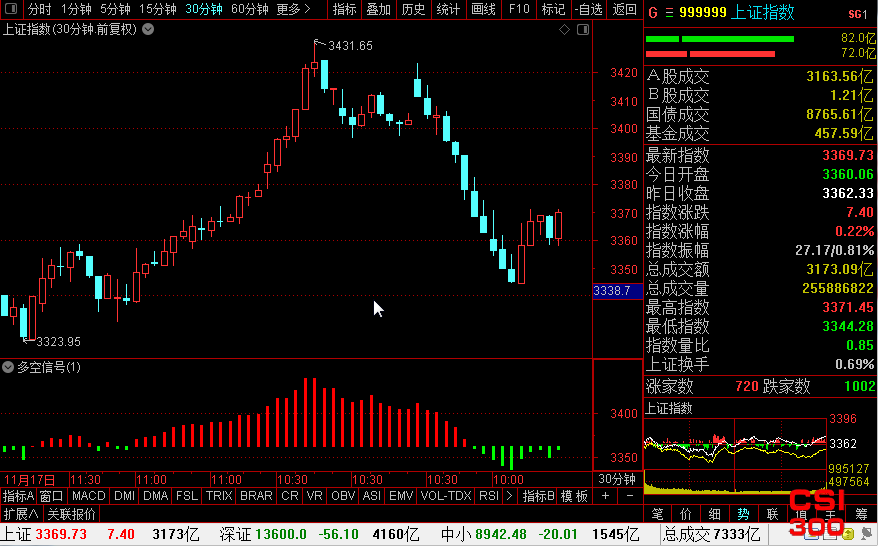Image resolution: width=878 pixels, height=546 pixels.
Task: Switch to 势 trend tab
Action: (743, 514)
